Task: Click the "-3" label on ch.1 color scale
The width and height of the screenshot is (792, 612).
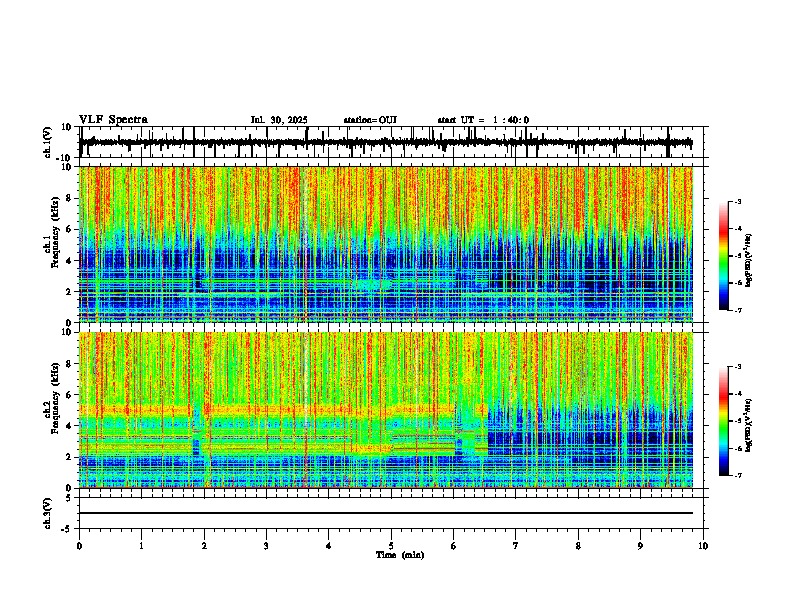Action: [x=737, y=201]
